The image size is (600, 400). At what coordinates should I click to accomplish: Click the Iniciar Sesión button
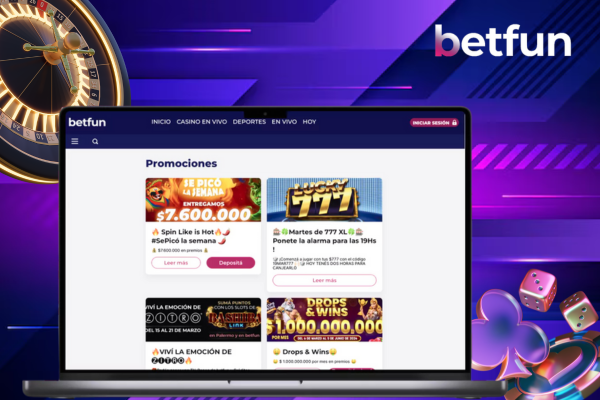click(x=434, y=122)
